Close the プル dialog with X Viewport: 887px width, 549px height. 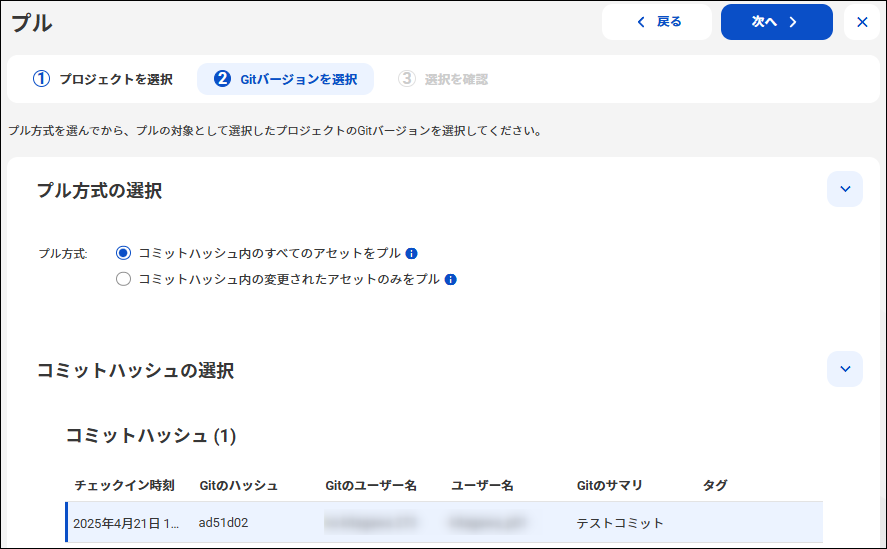pos(862,22)
